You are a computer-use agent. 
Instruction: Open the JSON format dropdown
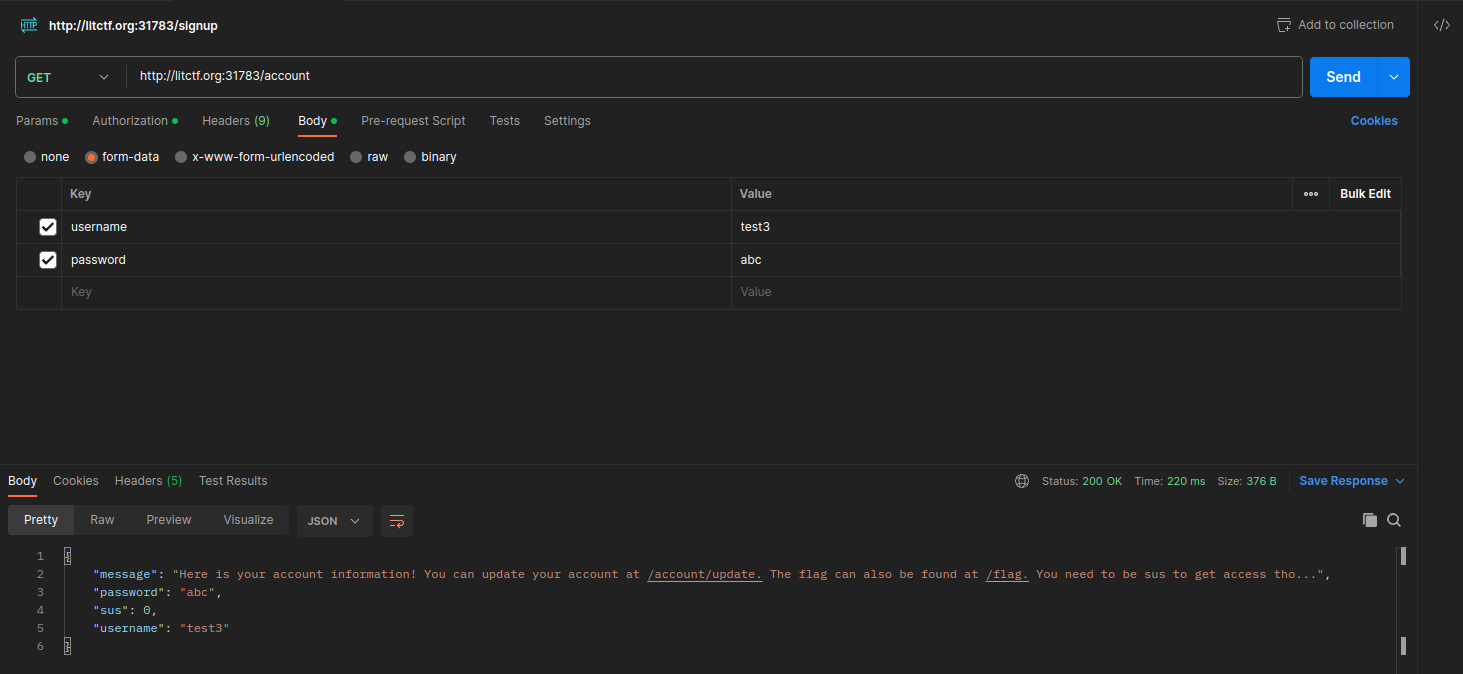334,521
